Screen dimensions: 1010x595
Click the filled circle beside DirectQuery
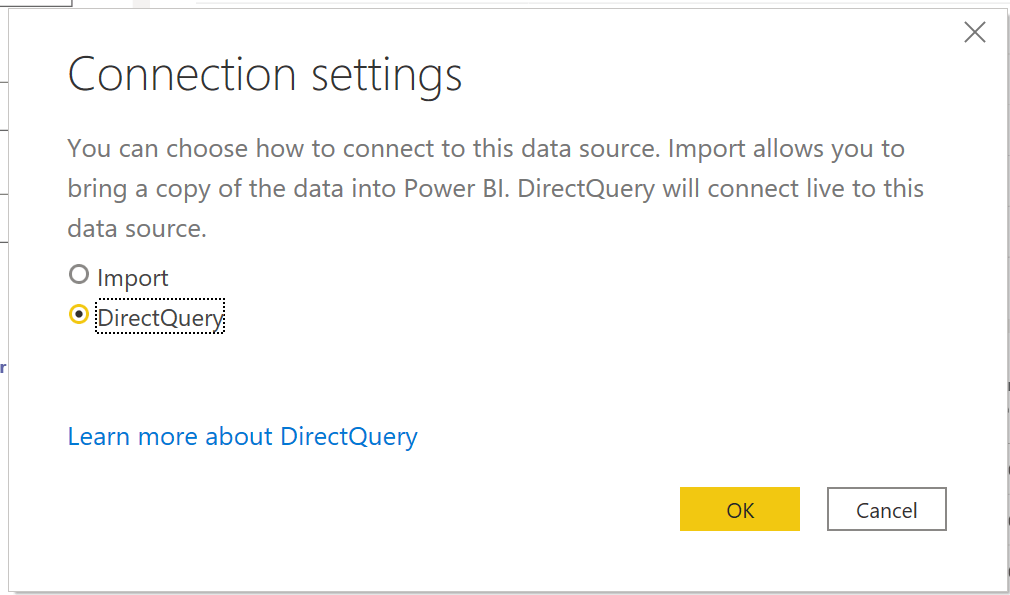click(78, 315)
